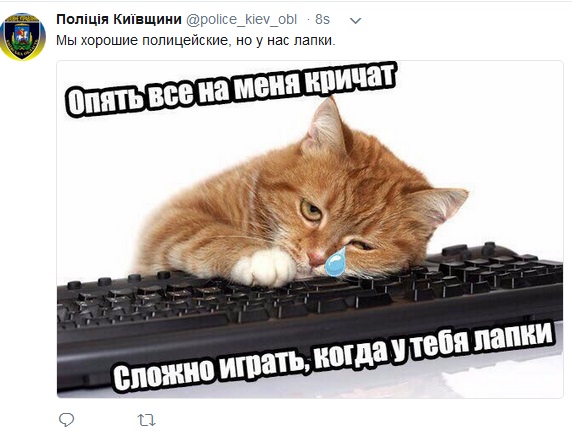Click the cat's open green eye
The width and height of the screenshot is (572, 431).
click(x=311, y=210)
